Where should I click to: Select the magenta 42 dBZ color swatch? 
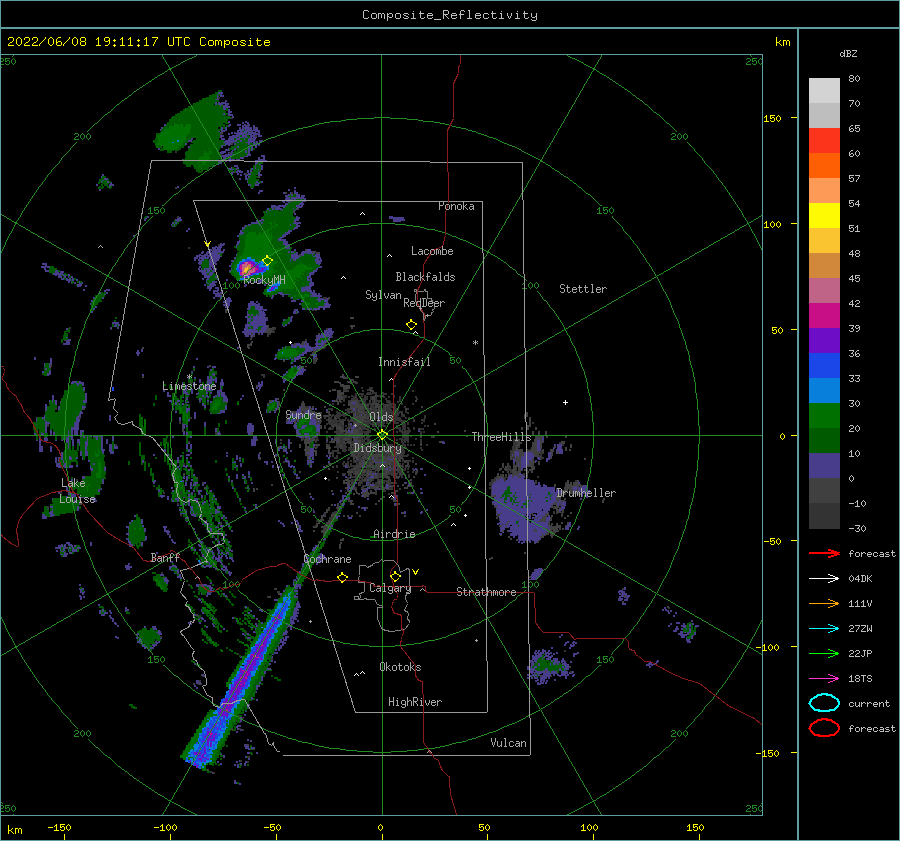coord(824,315)
